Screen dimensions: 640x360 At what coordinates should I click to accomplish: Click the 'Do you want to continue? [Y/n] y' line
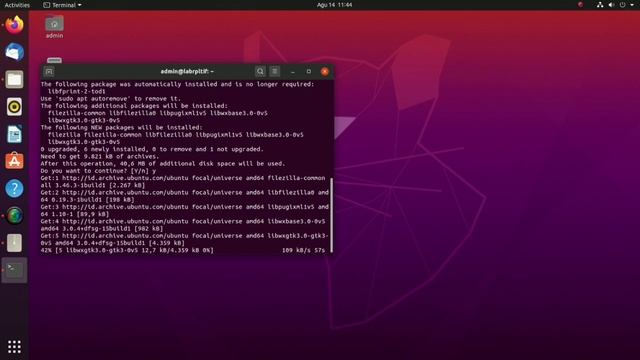click(98, 171)
